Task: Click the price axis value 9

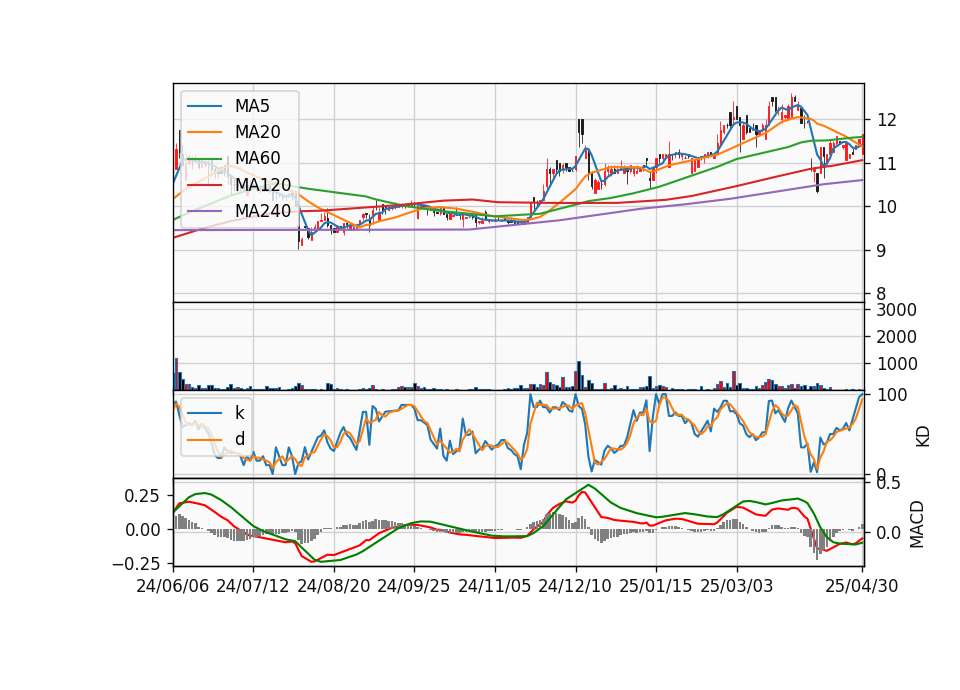Action: 882,250
